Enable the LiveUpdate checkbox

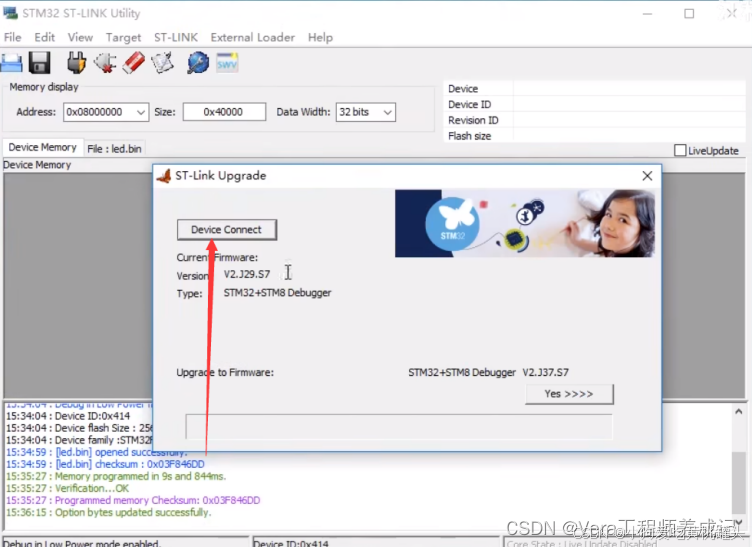[680, 151]
